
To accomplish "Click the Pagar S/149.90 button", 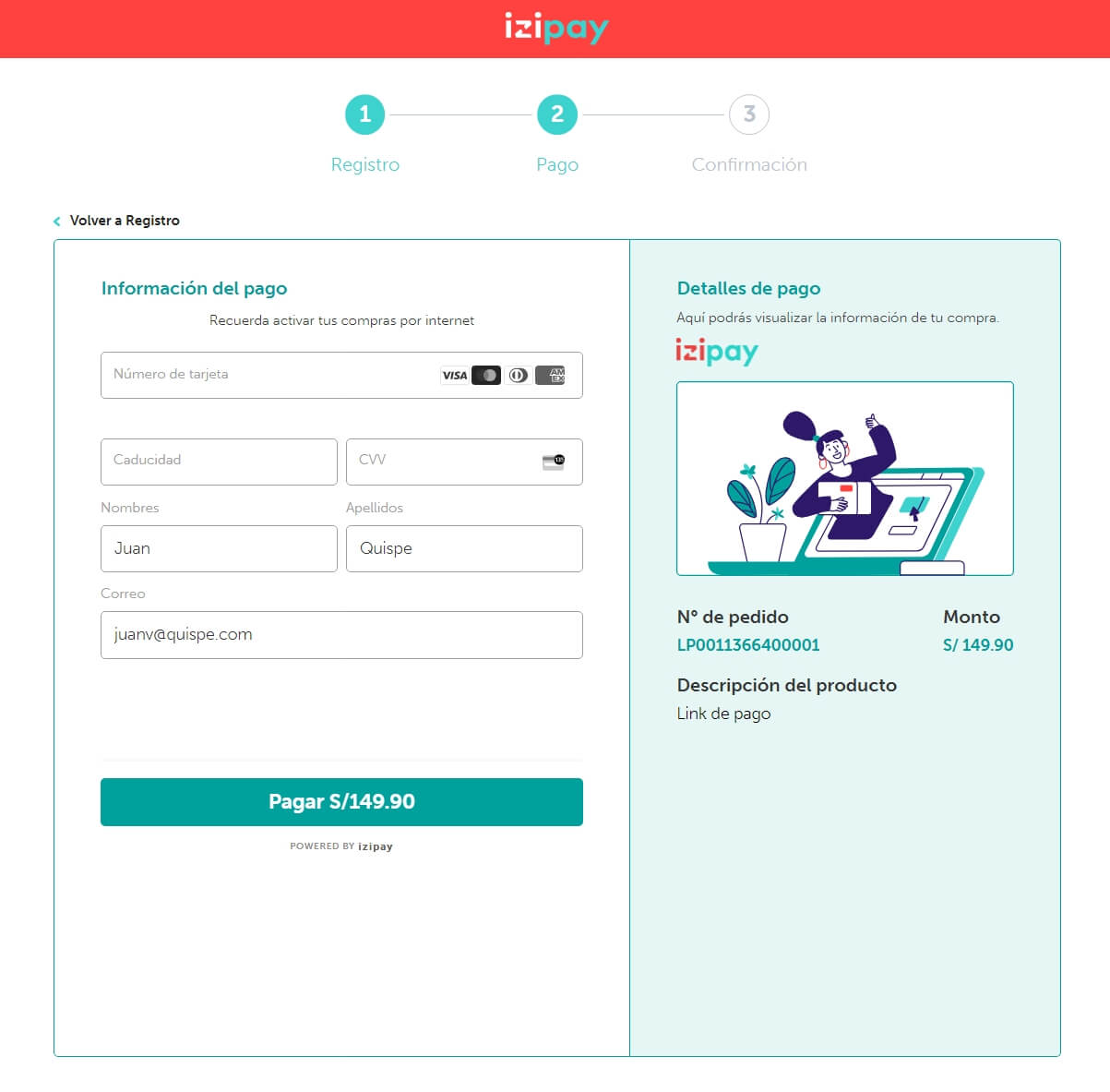I will [341, 801].
